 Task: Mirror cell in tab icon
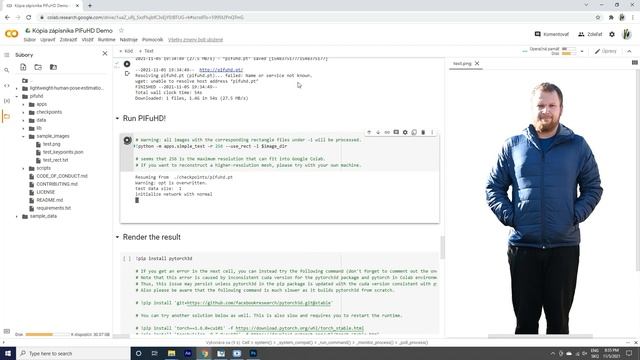[x=414, y=132]
